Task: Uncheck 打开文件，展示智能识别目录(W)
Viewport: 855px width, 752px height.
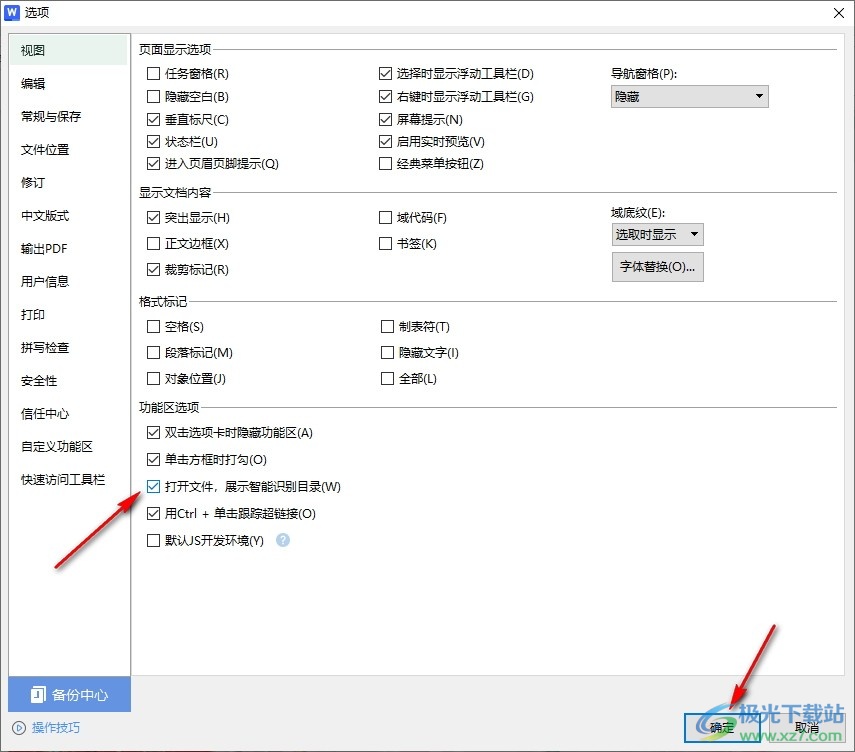Action: (154, 486)
